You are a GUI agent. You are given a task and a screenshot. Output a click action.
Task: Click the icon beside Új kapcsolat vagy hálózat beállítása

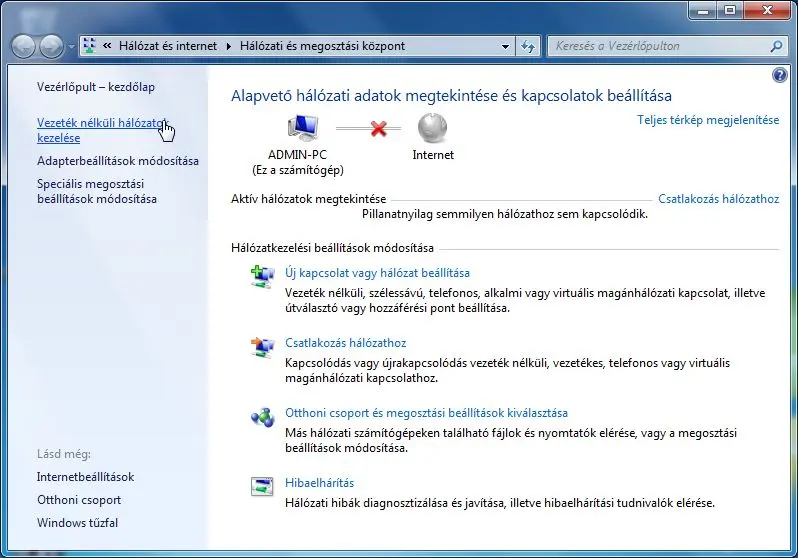(262, 278)
